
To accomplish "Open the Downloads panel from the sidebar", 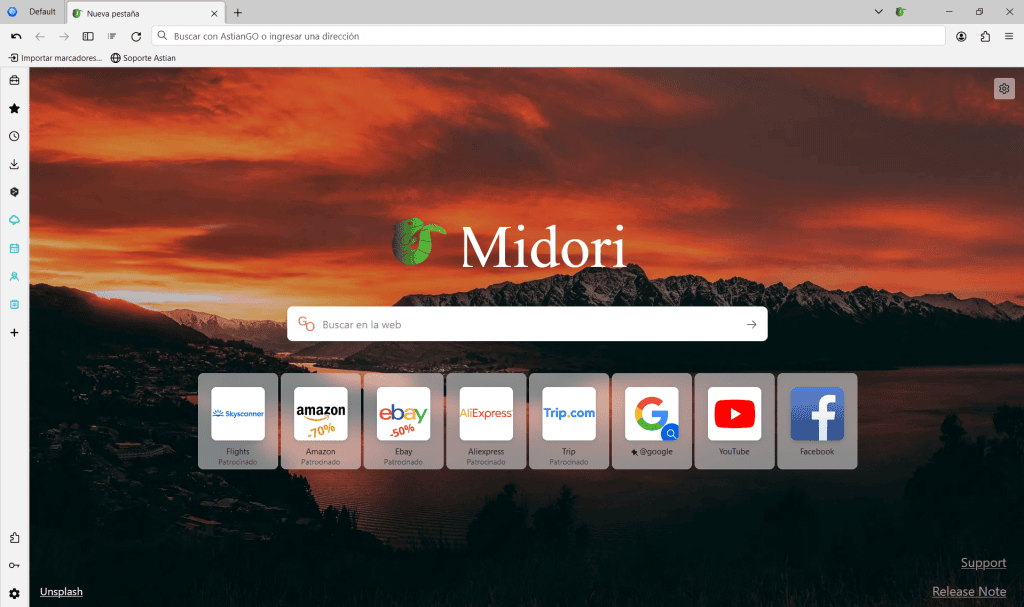I will pos(14,163).
